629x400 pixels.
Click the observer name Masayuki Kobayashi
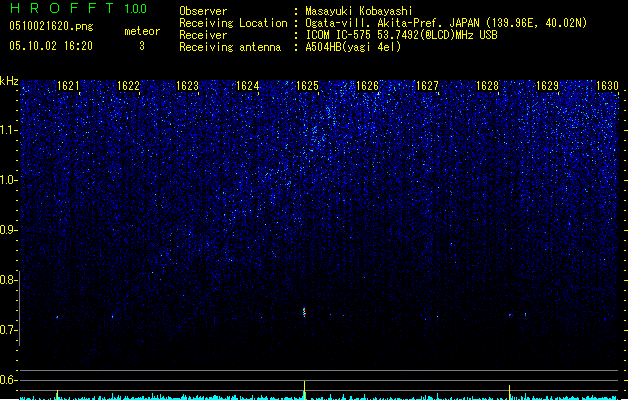pos(359,11)
